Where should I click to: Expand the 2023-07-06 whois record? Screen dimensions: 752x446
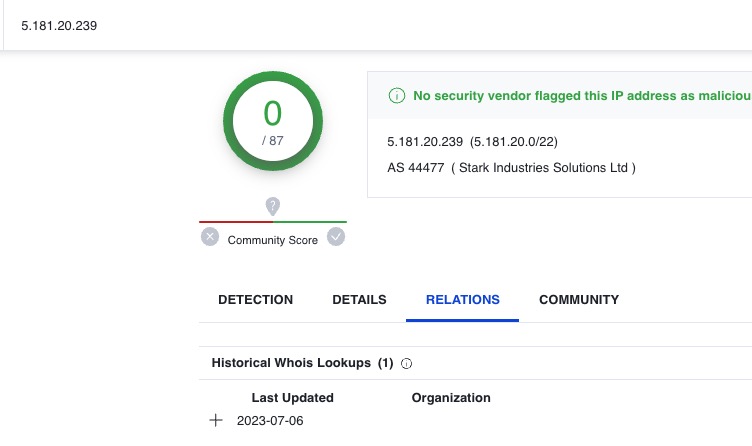point(216,421)
